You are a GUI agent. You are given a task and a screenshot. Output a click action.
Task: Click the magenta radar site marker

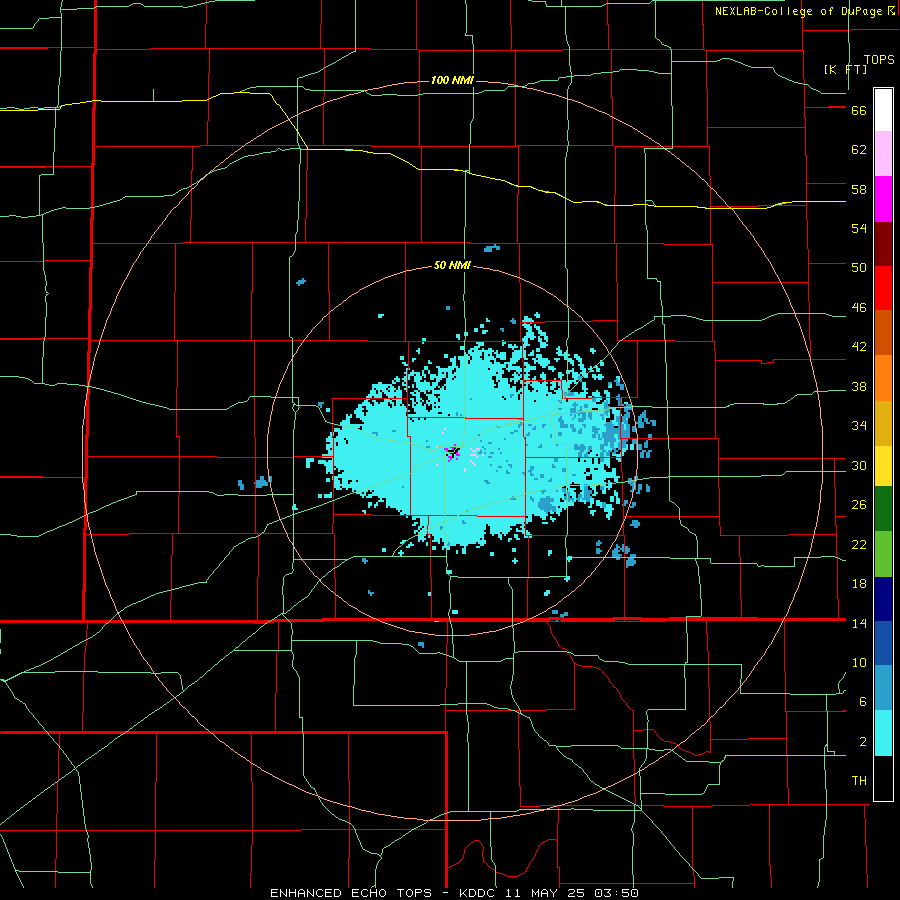click(453, 452)
